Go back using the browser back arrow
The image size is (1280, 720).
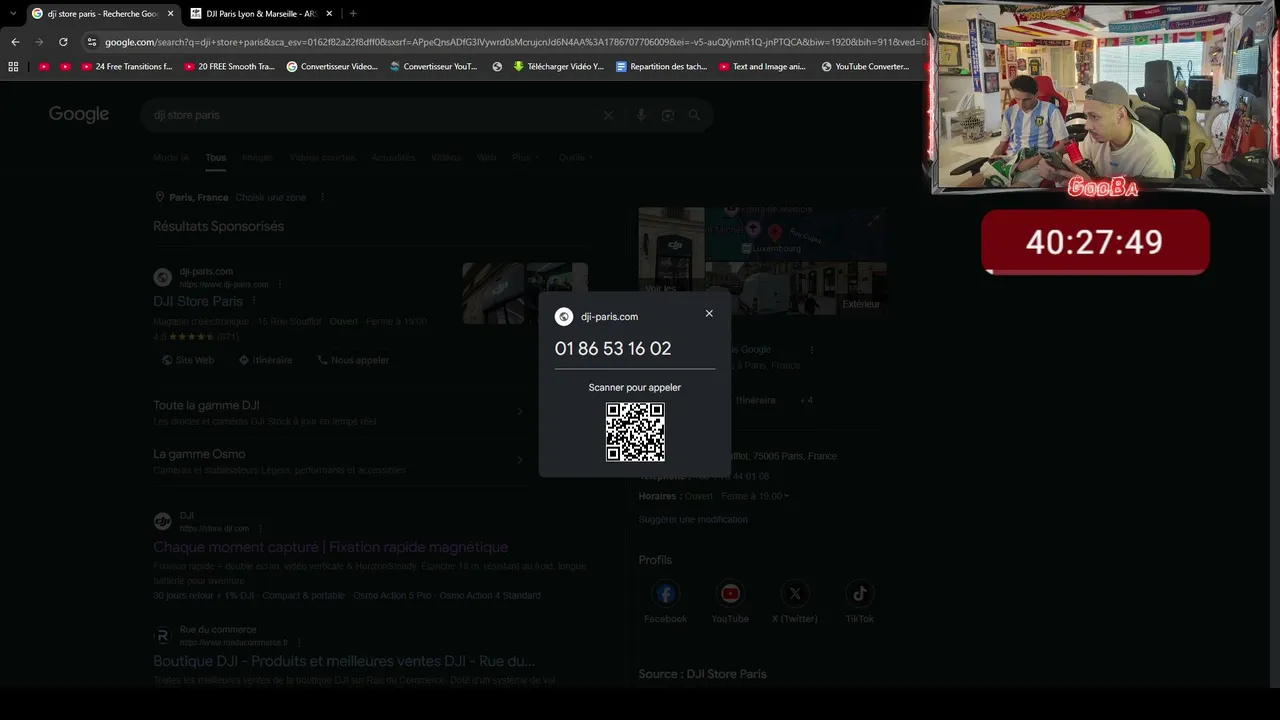pos(15,42)
